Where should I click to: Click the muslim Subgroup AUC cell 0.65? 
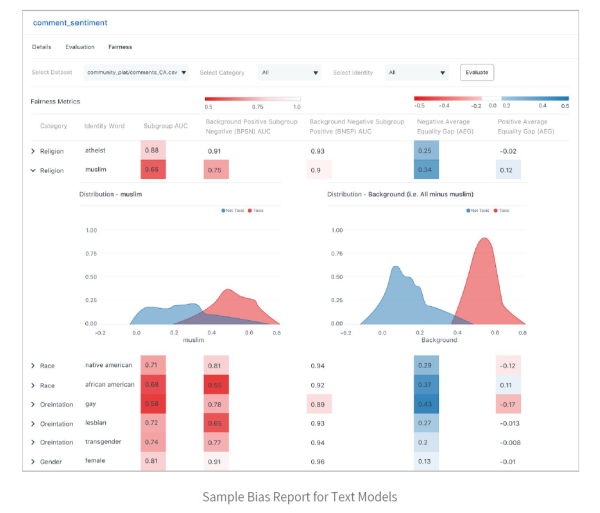click(x=152, y=170)
